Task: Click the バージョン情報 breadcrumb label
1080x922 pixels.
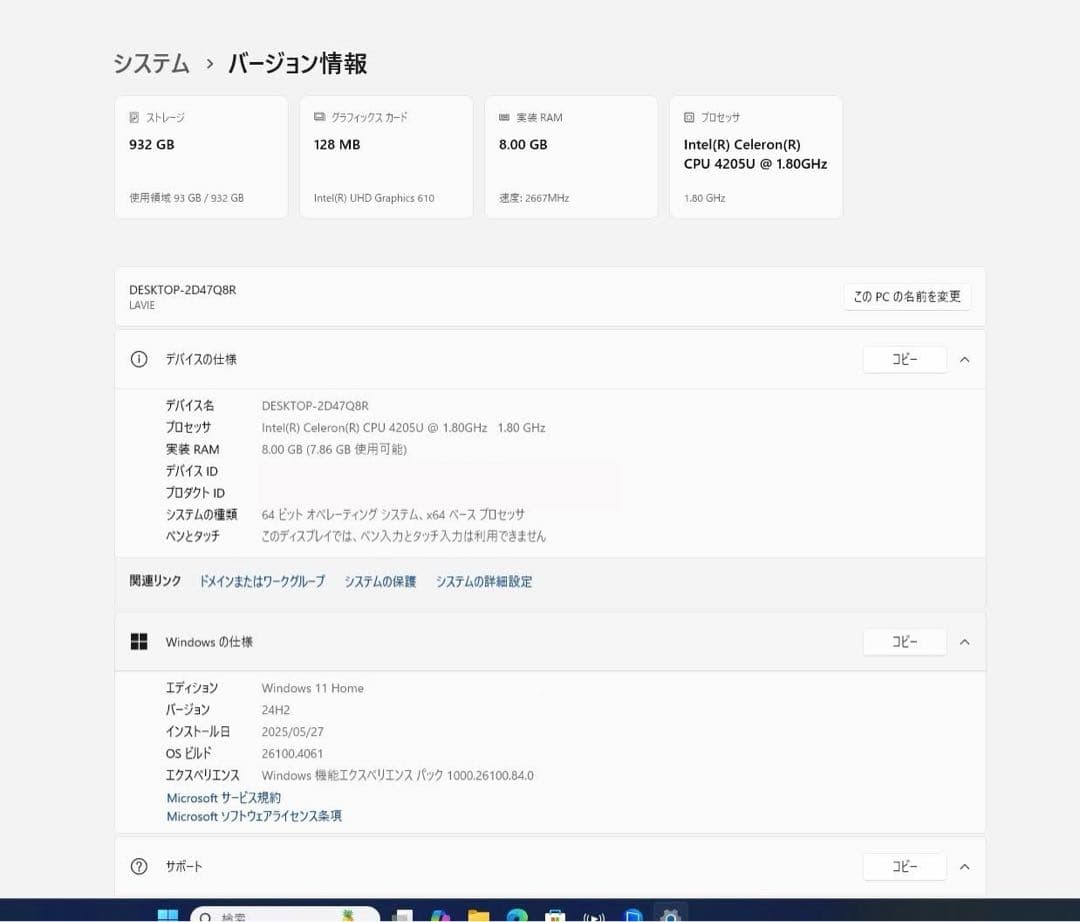Action: click(x=295, y=63)
